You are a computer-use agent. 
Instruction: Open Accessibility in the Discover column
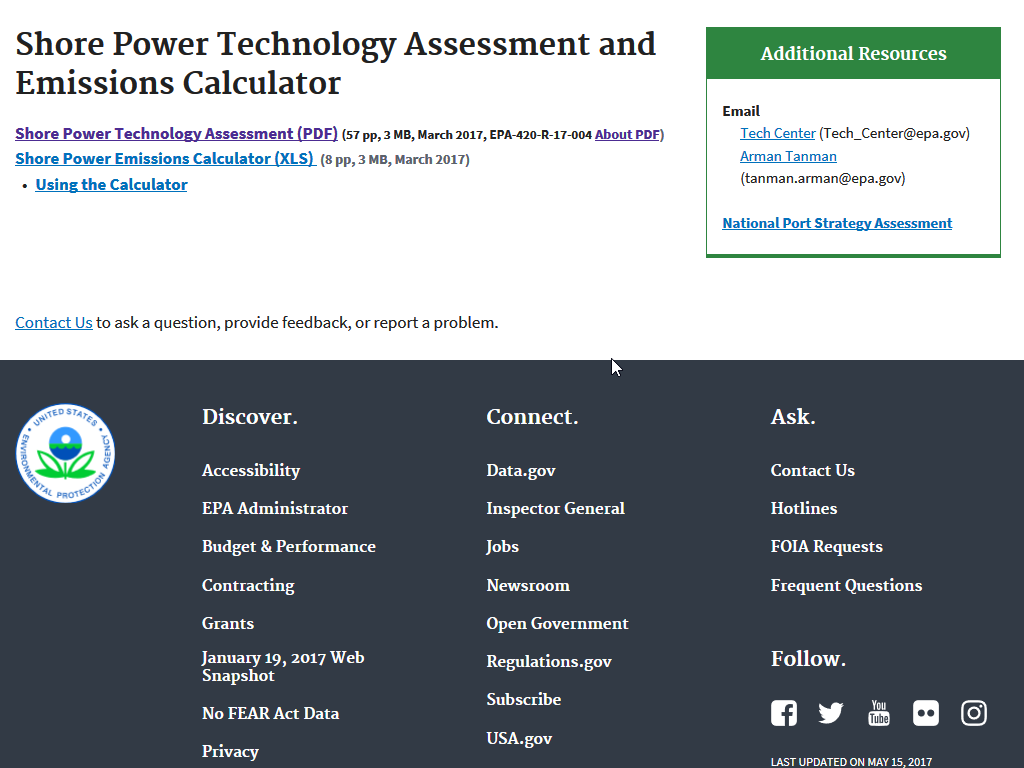tap(251, 470)
